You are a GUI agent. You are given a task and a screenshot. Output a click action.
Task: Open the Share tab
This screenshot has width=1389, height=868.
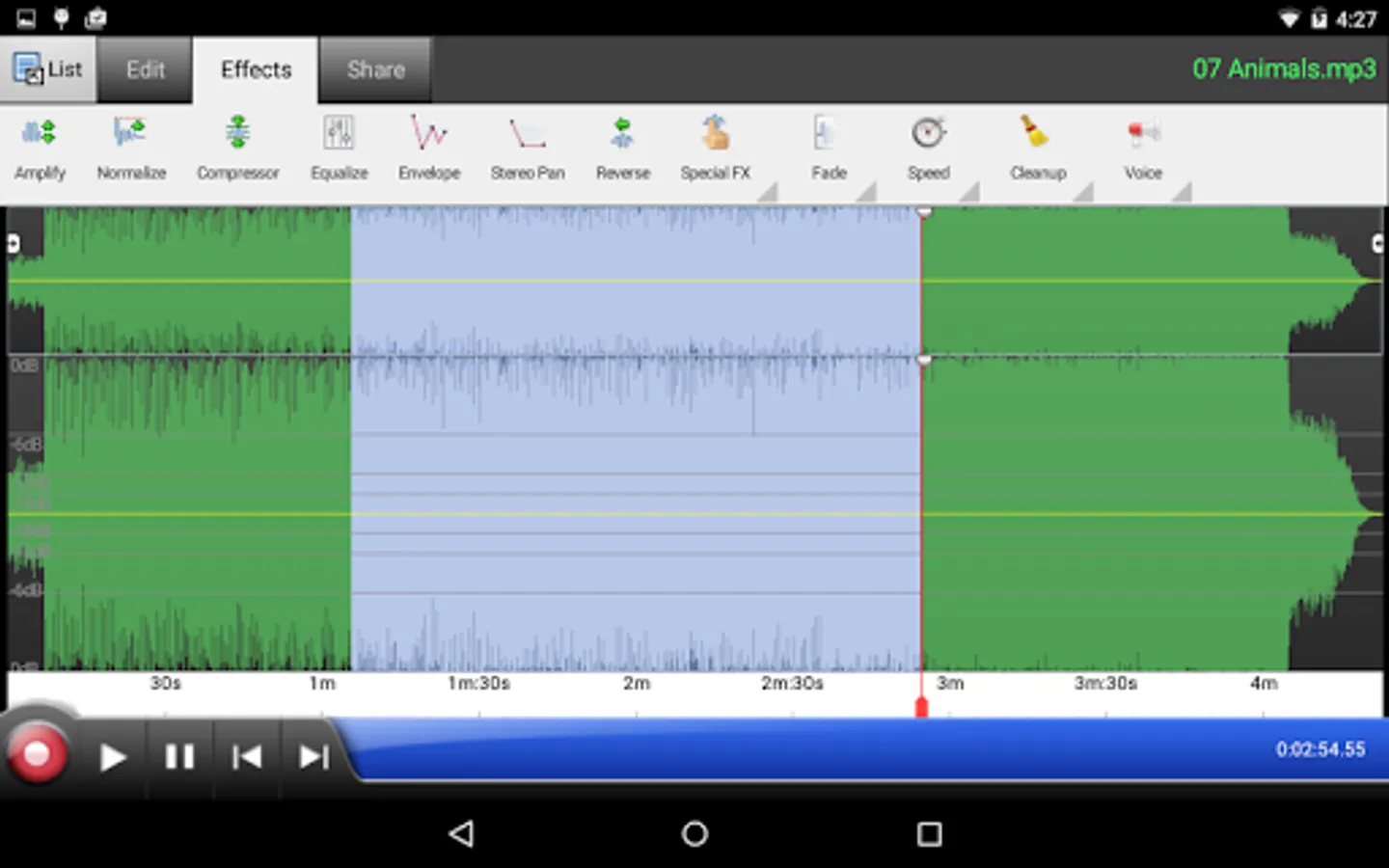click(375, 69)
